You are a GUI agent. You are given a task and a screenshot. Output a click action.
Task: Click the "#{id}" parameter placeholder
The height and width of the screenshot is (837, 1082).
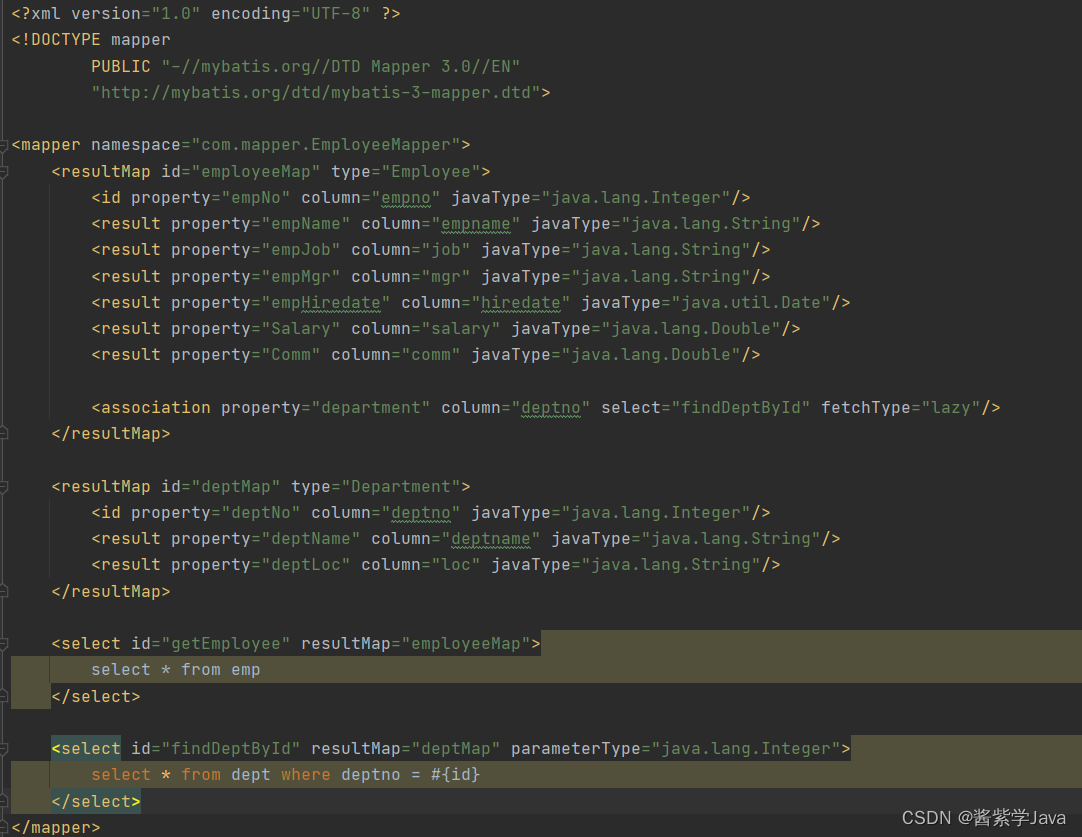(455, 775)
